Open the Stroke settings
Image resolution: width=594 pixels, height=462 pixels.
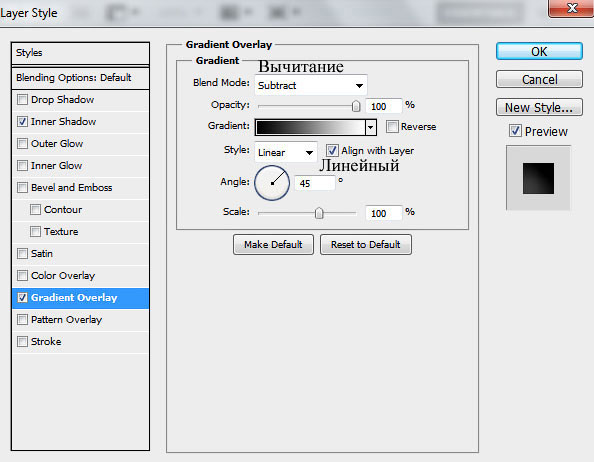[46, 342]
